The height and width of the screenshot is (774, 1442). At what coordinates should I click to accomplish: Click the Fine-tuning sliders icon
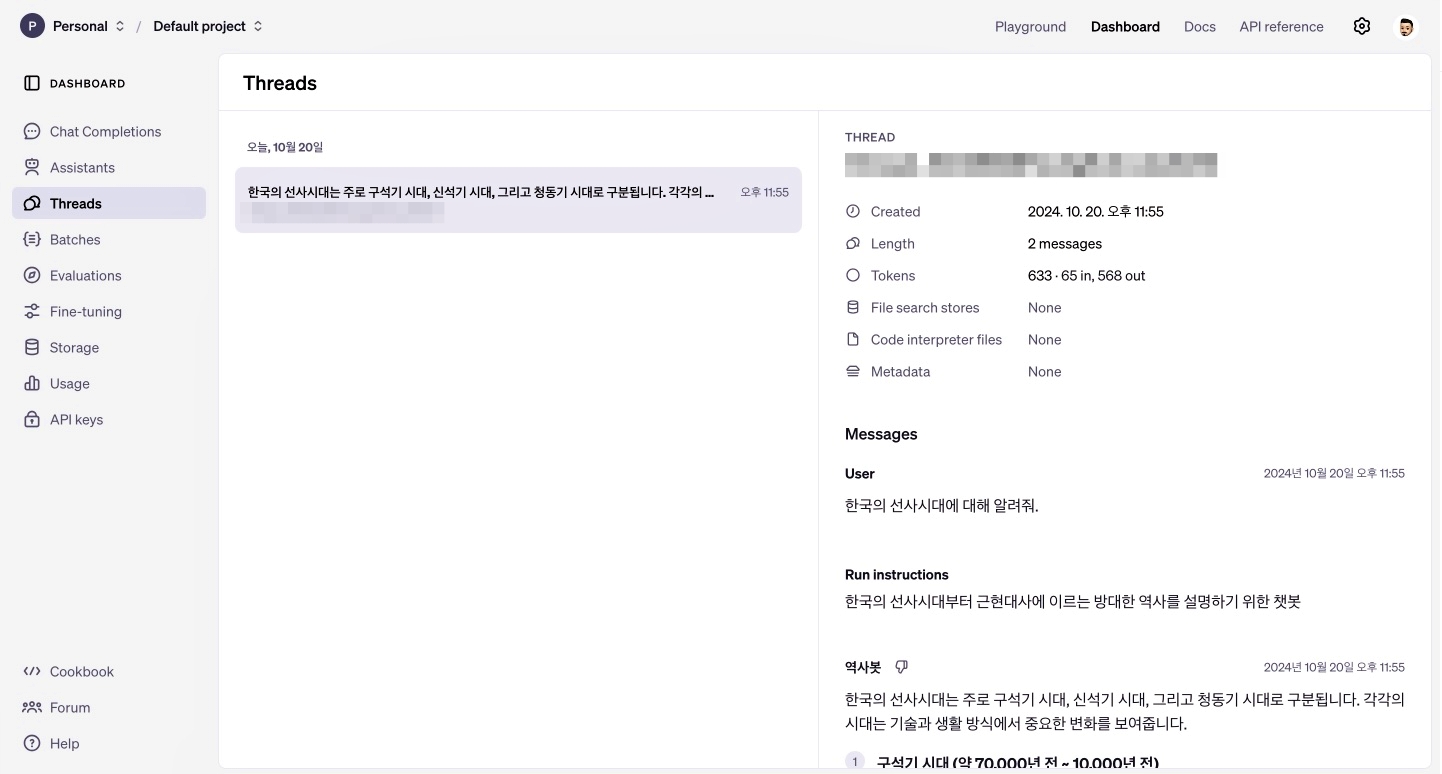coord(32,311)
